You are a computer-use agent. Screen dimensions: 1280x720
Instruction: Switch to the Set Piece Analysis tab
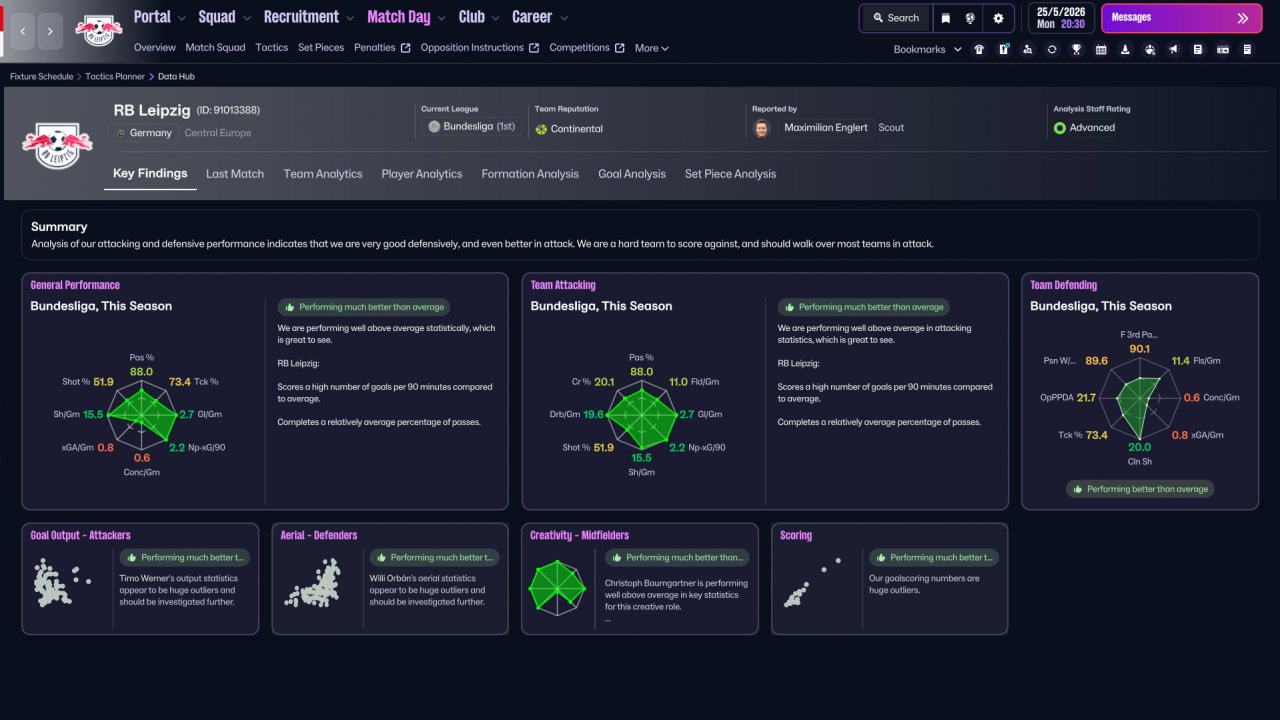pos(730,174)
